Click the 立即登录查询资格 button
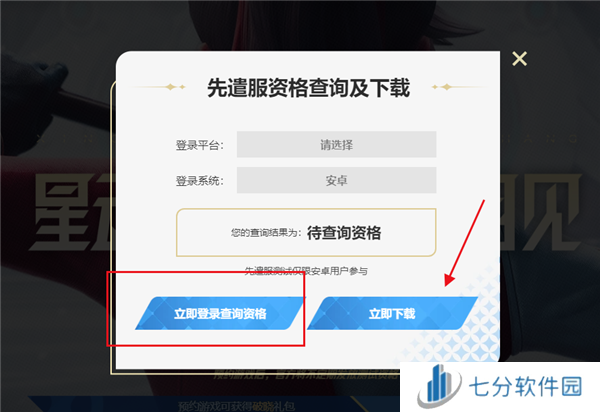 click(220, 313)
